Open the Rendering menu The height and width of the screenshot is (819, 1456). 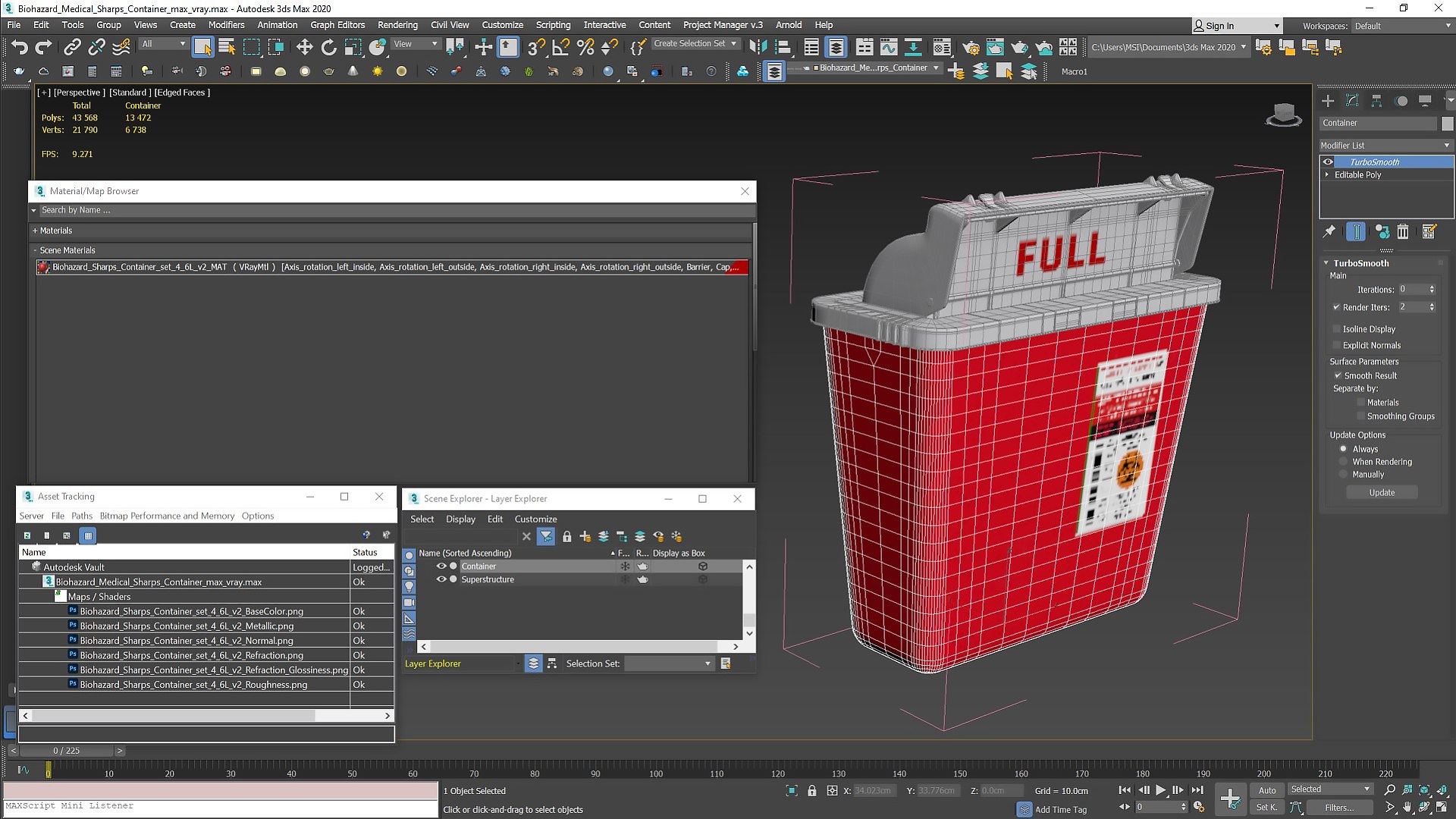(397, 25)
